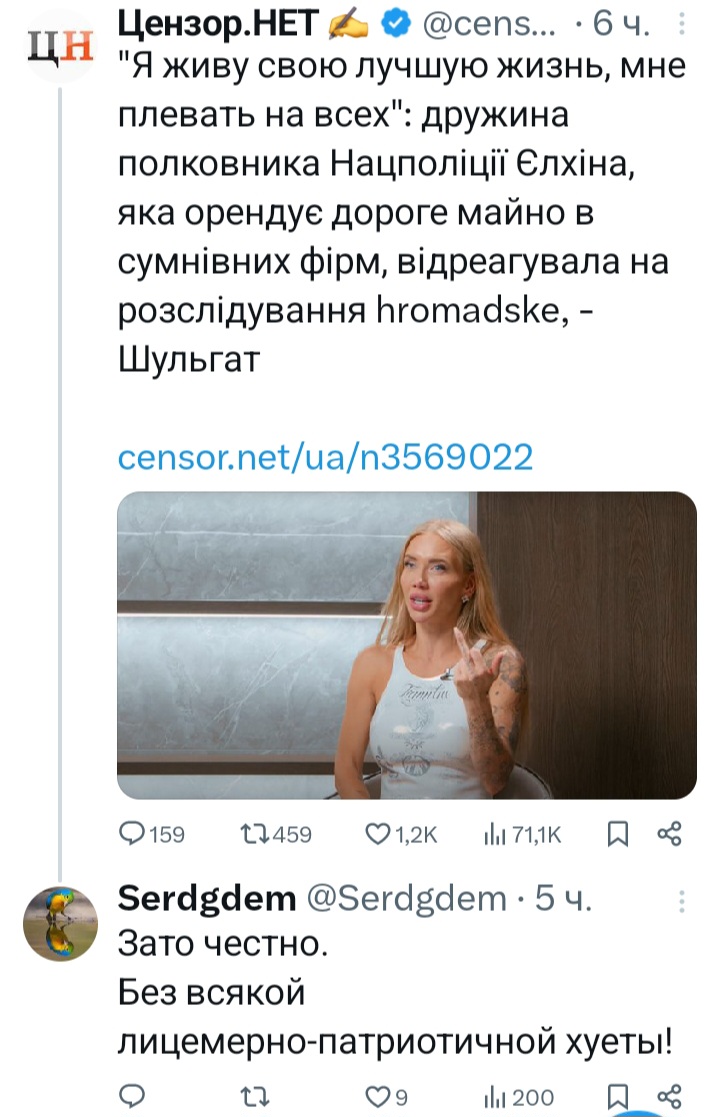
Task: Open the censor.net/ua/n3569022 link
Action: (x=325, y=457)
